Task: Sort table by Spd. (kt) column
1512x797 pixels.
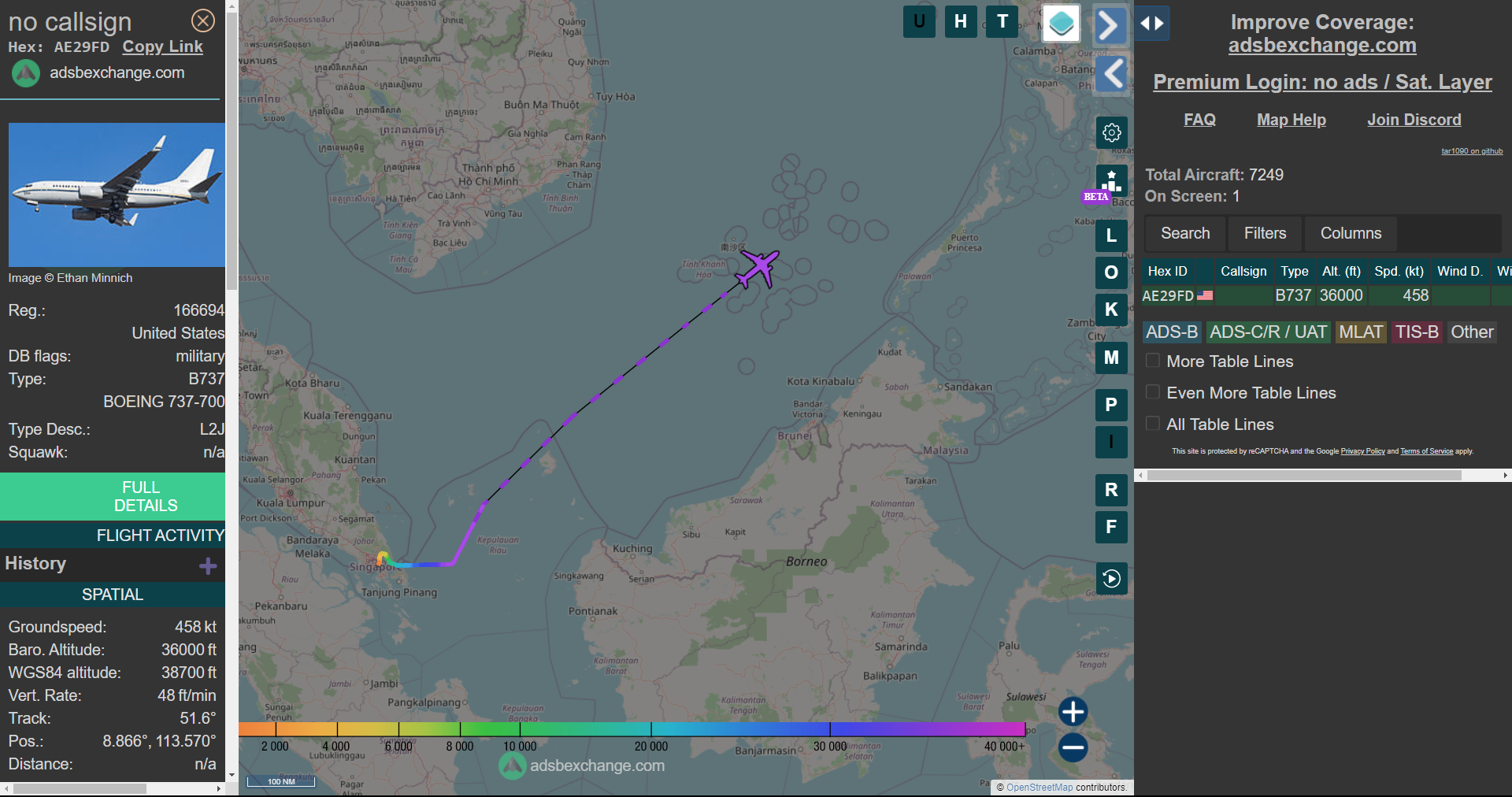Action: point(1399,271)
